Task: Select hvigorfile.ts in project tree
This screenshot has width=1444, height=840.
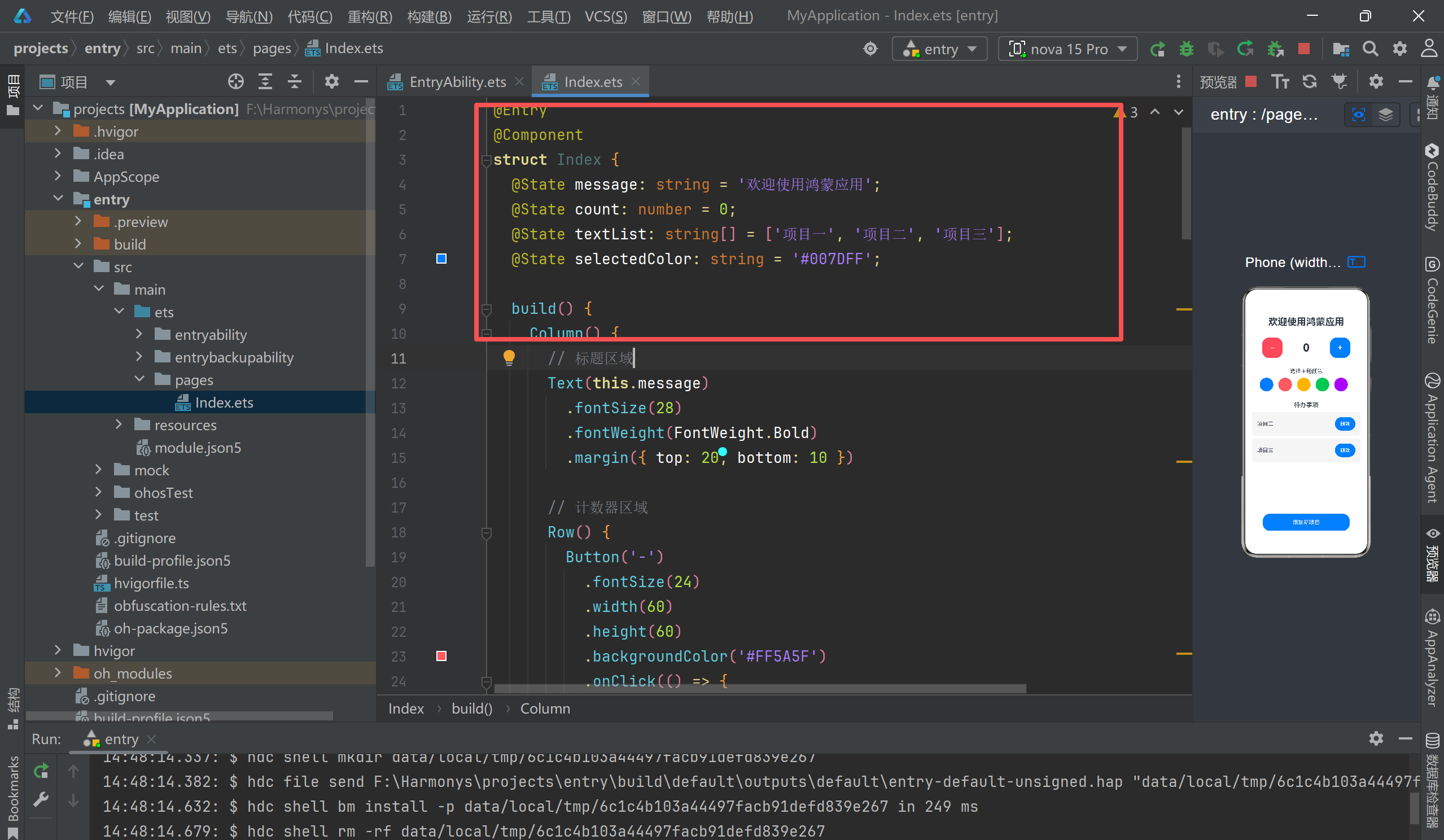Action: point(151,583)
